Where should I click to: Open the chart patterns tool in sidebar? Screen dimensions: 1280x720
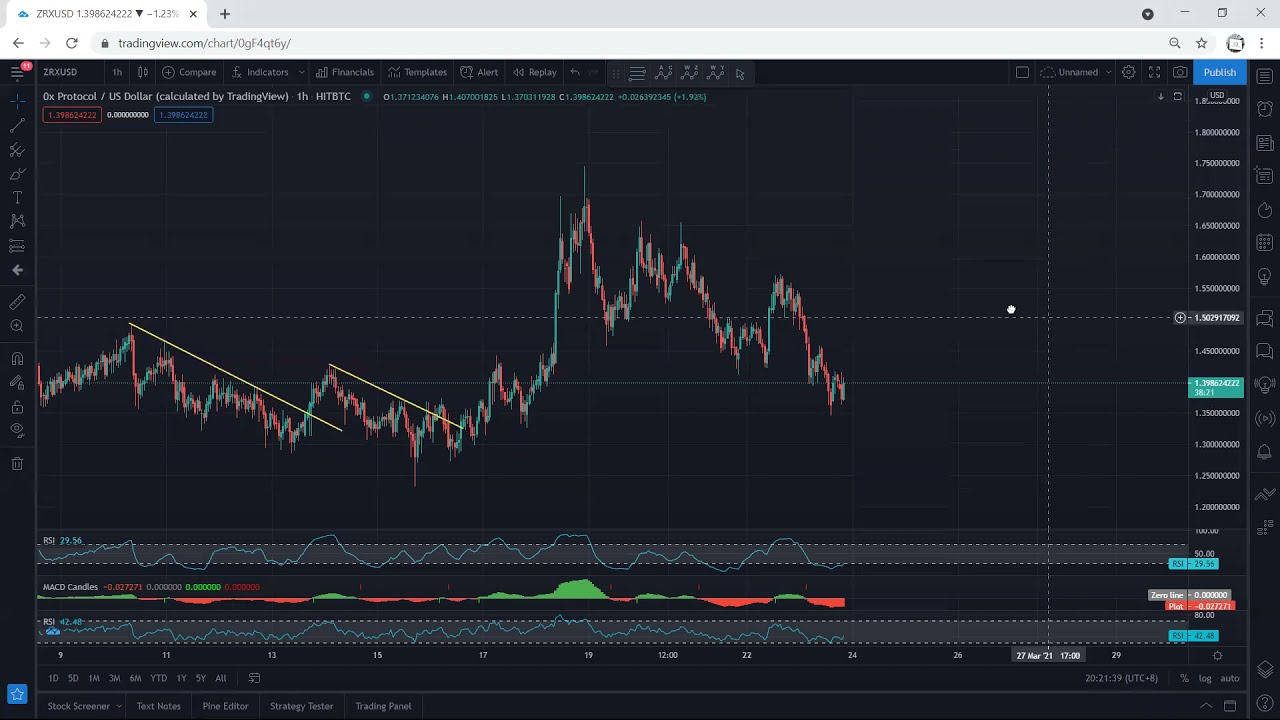(17, 222)
